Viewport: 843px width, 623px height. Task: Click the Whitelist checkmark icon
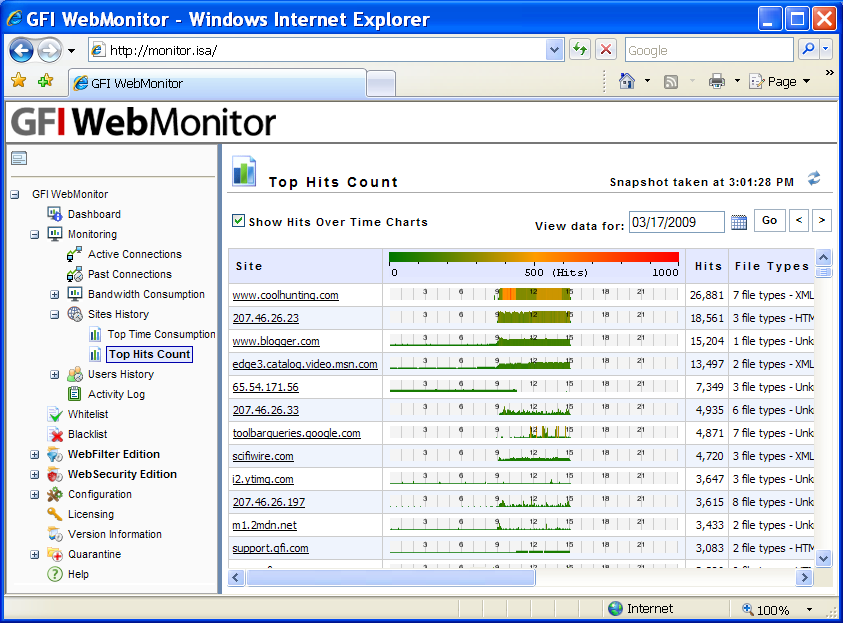point(55,414)
